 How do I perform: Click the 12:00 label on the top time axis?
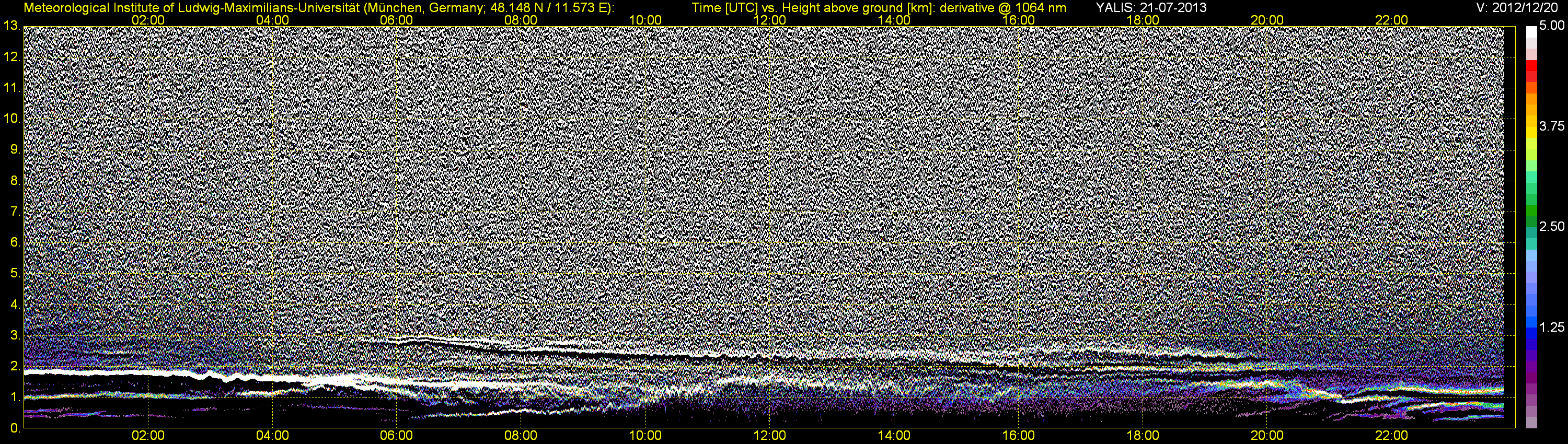(x=769, y=20)
